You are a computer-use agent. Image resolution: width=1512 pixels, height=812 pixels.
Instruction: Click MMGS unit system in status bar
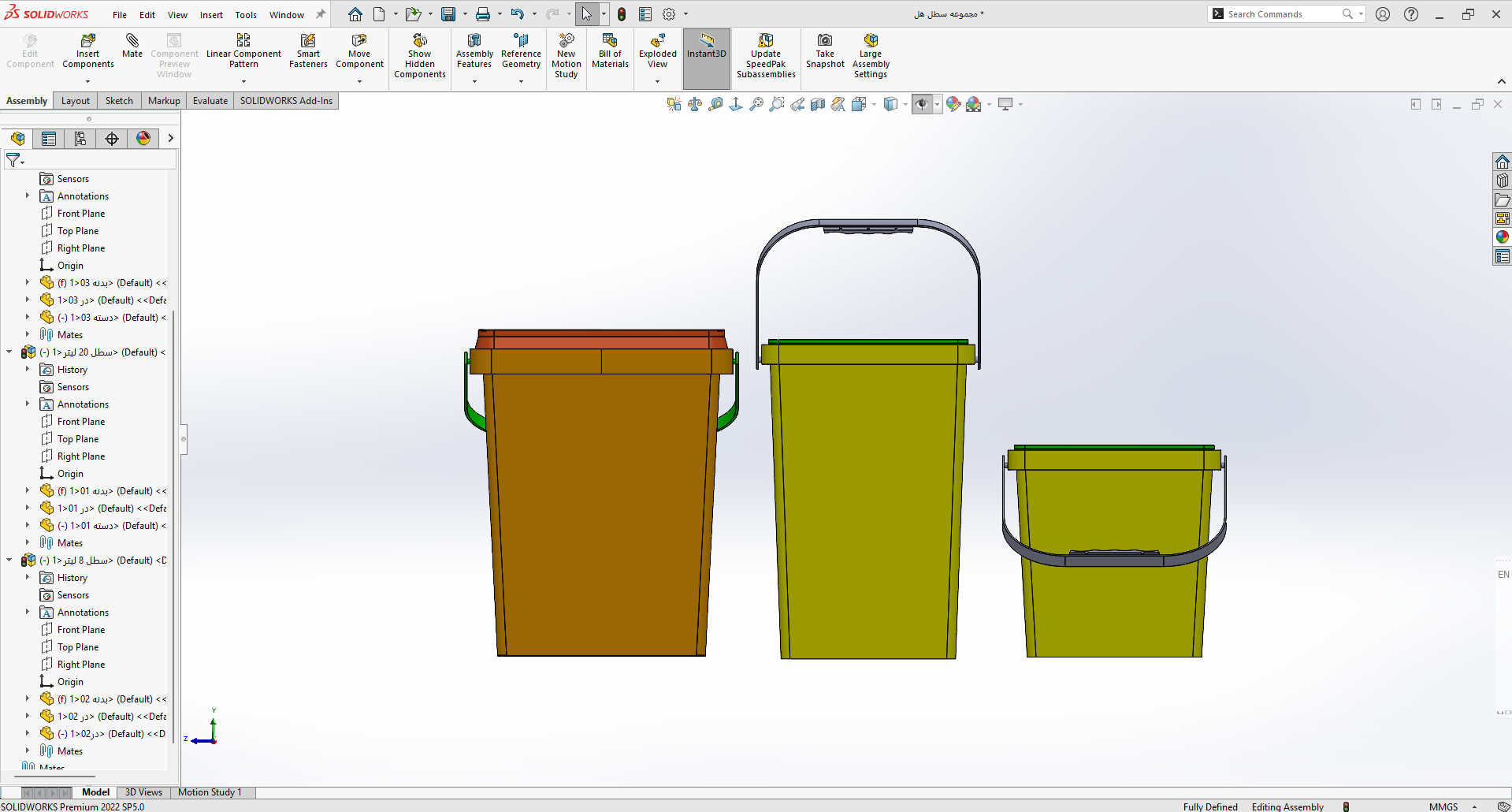click(1443, 806)
